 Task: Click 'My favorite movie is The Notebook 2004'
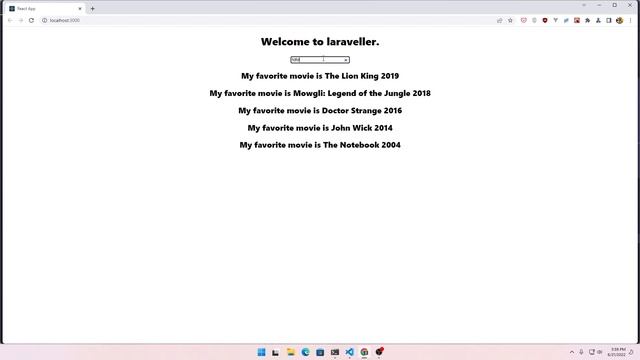(x=320, y=145)
